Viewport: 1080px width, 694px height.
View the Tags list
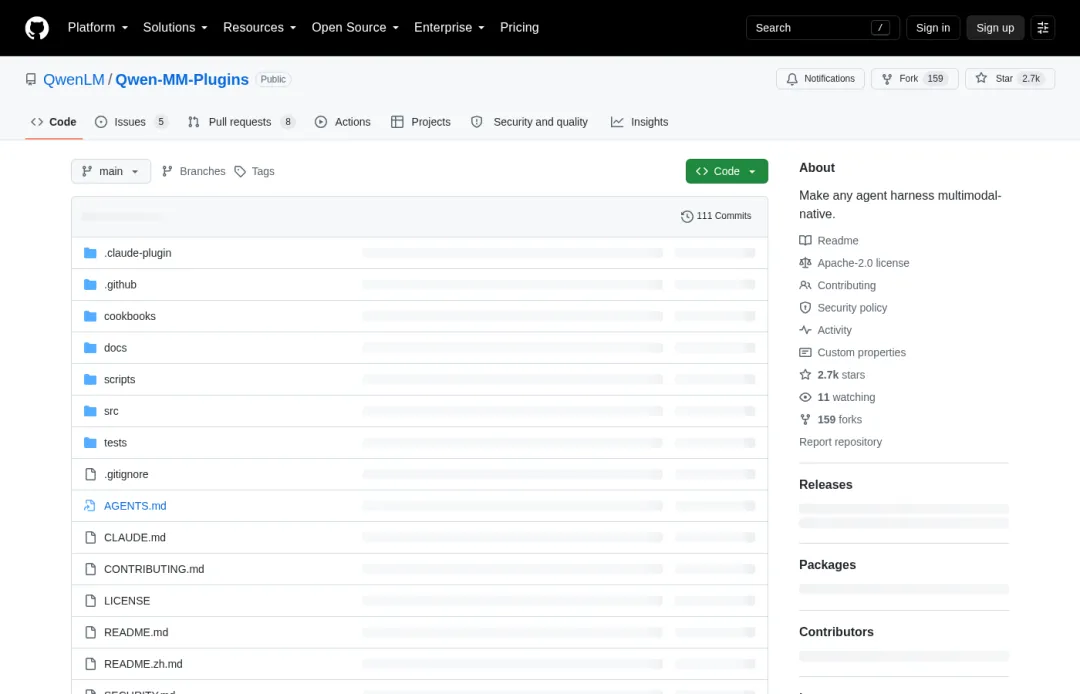click(254, 171)
